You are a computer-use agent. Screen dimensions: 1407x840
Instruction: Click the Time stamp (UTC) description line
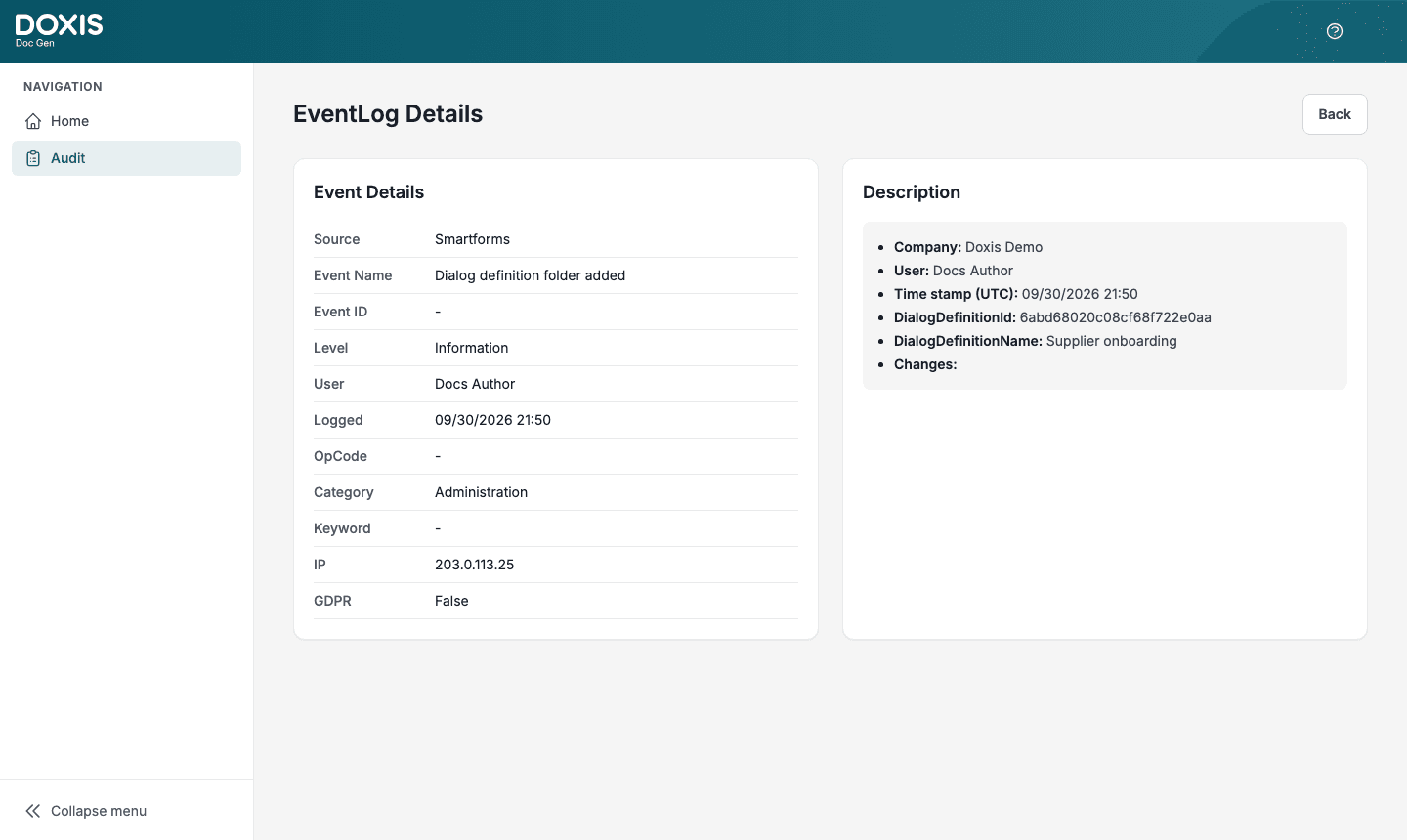[x=1016, y=294]
